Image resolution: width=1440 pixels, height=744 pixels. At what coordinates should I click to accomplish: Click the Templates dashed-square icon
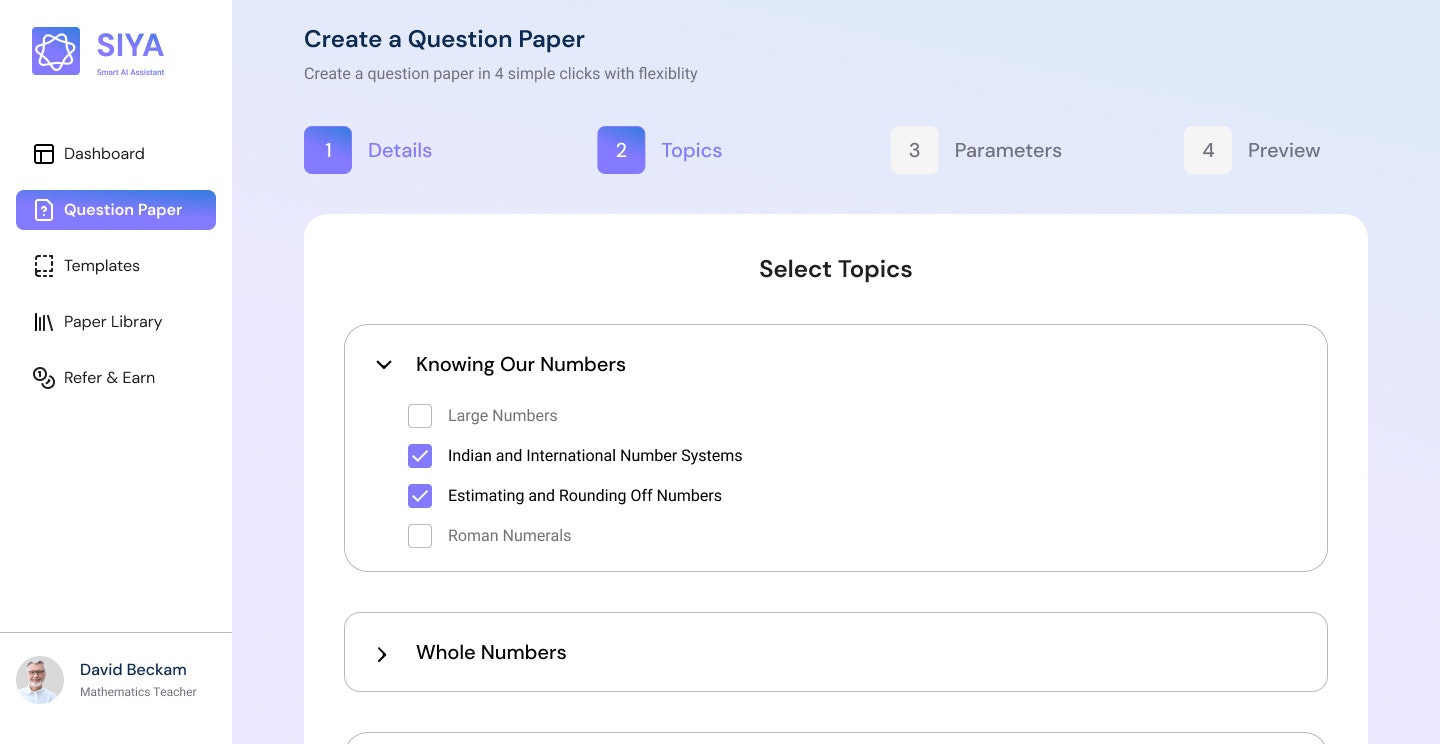click(44, 266)
